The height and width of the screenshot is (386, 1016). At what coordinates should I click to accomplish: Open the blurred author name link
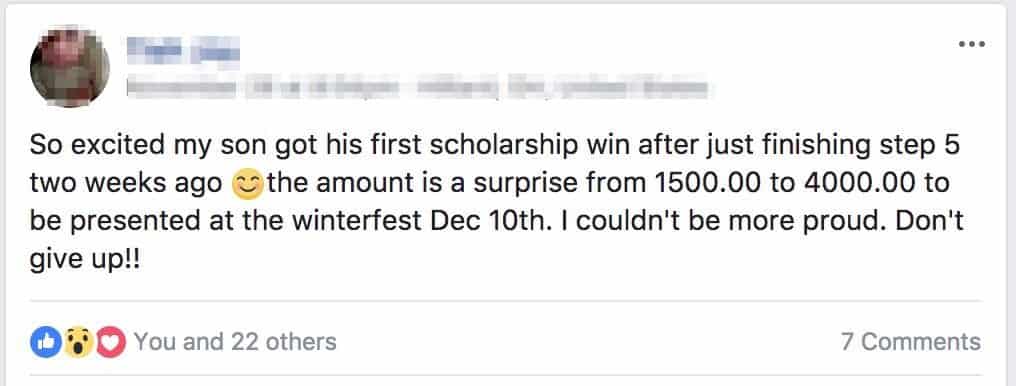coord(183,52)
